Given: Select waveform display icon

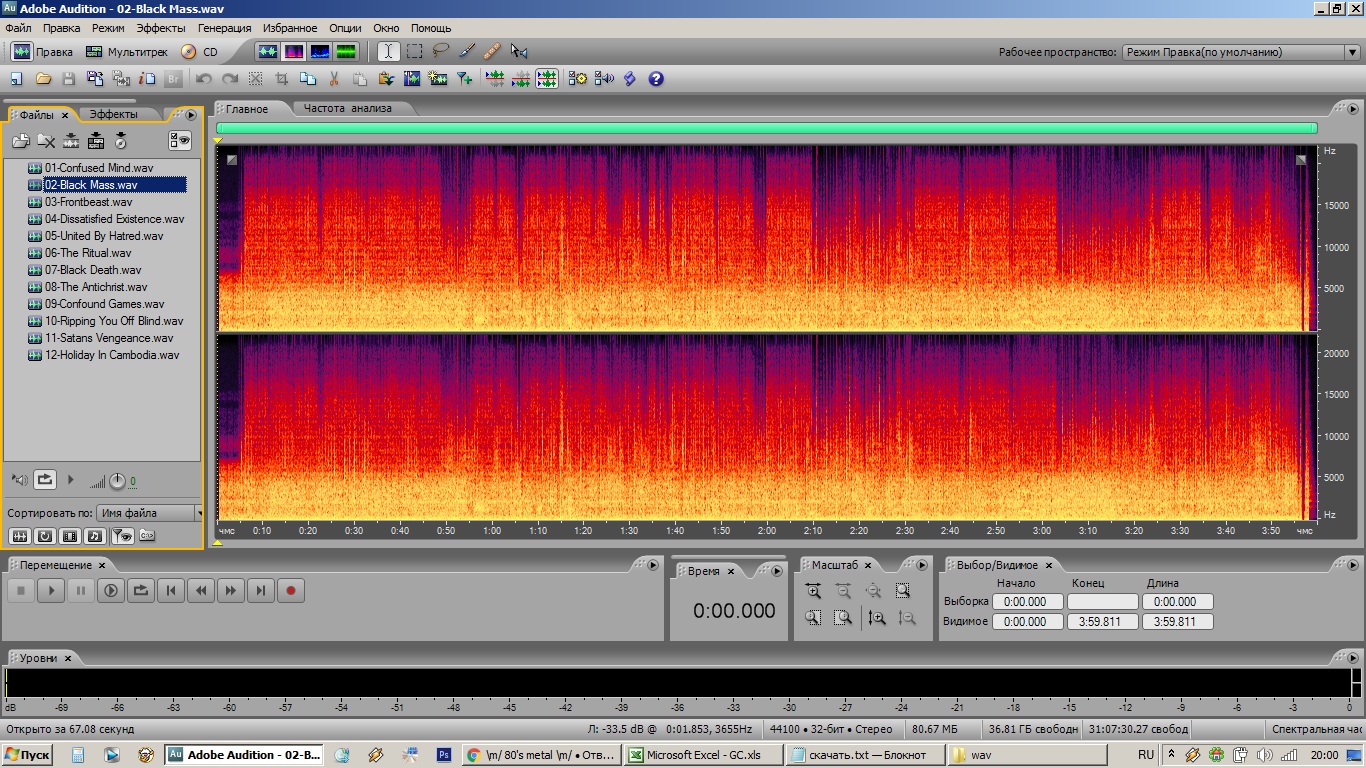Looking at the screenshot, I should 268,52.
